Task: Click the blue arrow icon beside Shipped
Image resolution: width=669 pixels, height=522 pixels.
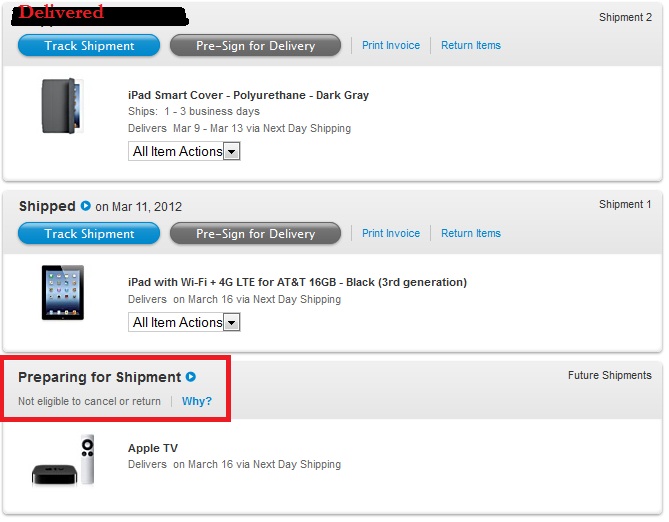Action: pos(86,206)
